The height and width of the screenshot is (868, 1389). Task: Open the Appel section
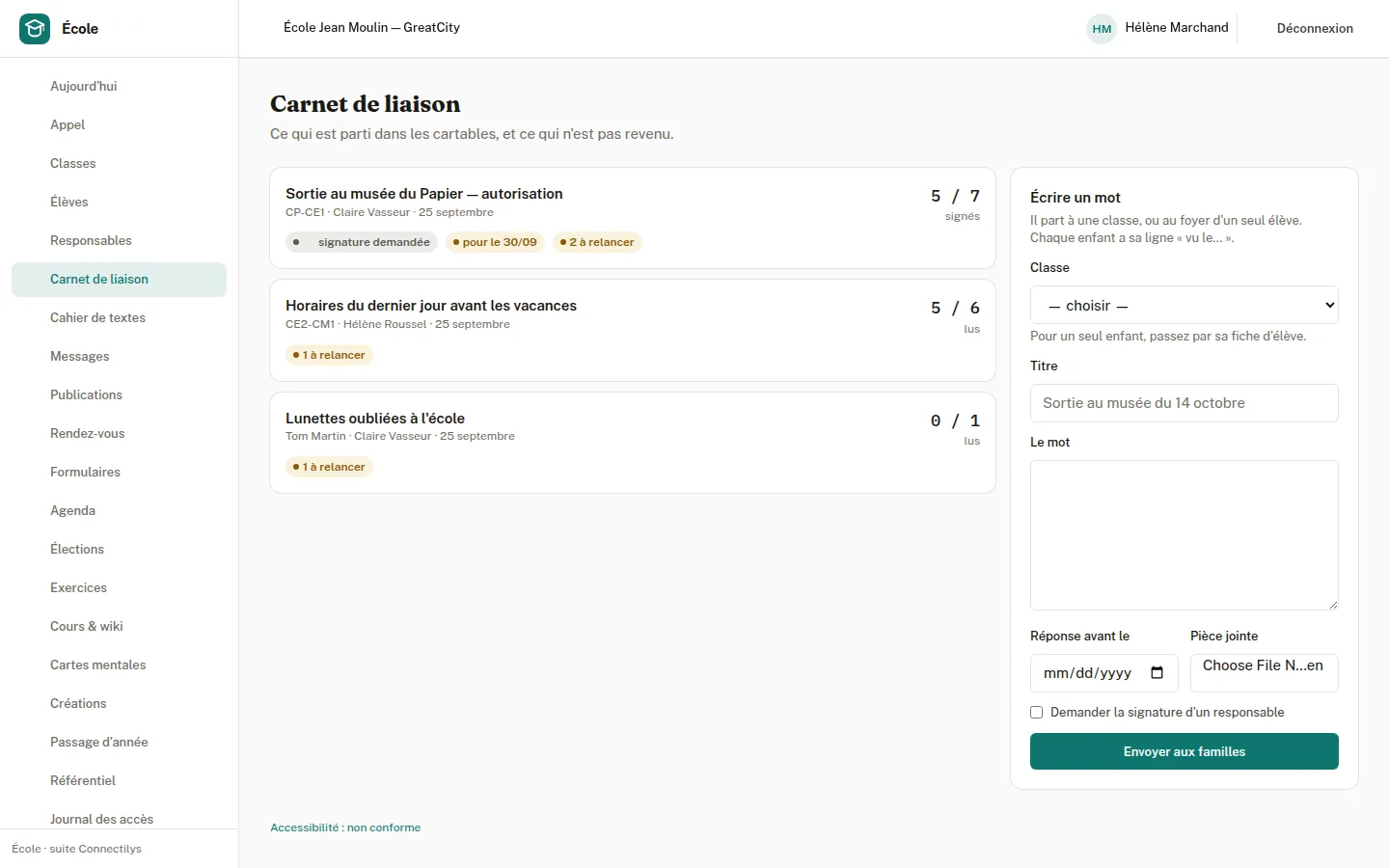(119, 124)
